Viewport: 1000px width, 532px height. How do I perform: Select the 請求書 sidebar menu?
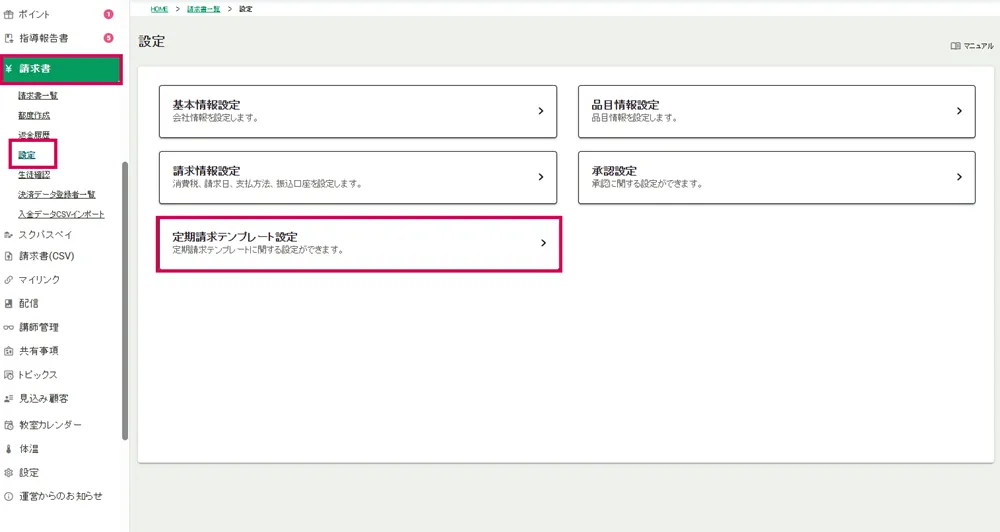(x=61, y=69)
